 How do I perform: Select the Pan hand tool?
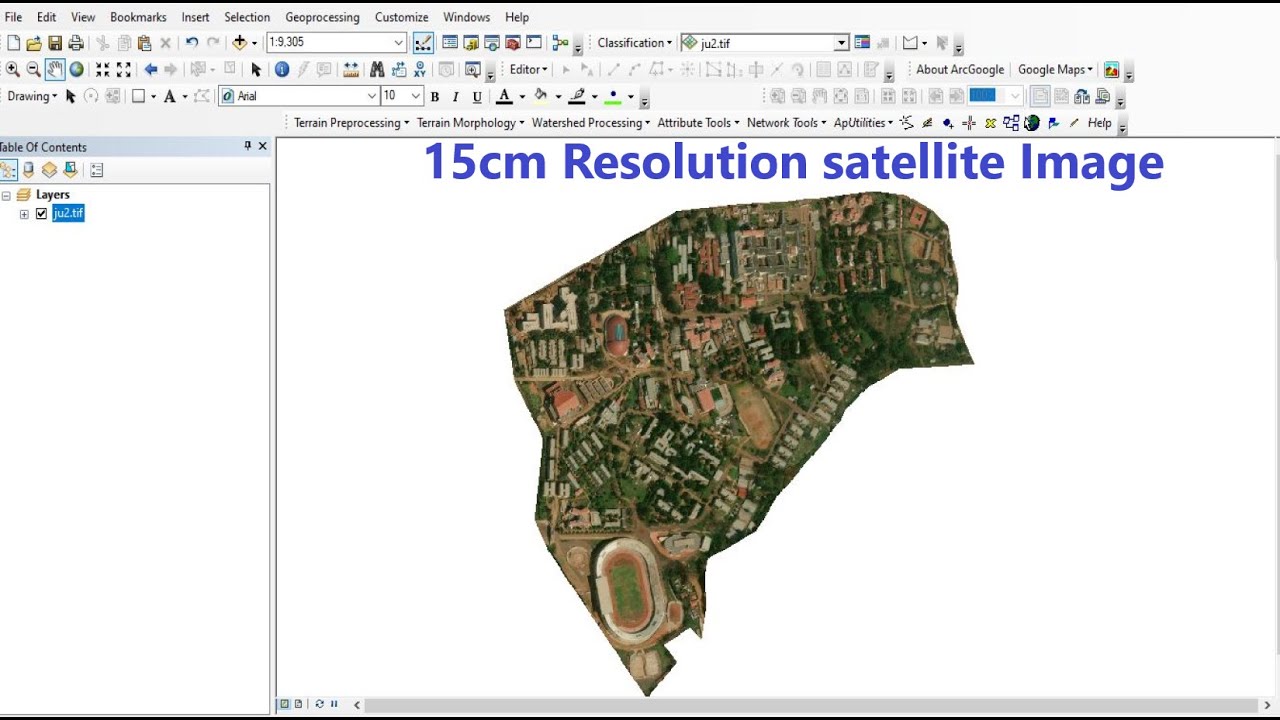pos(55,69)
